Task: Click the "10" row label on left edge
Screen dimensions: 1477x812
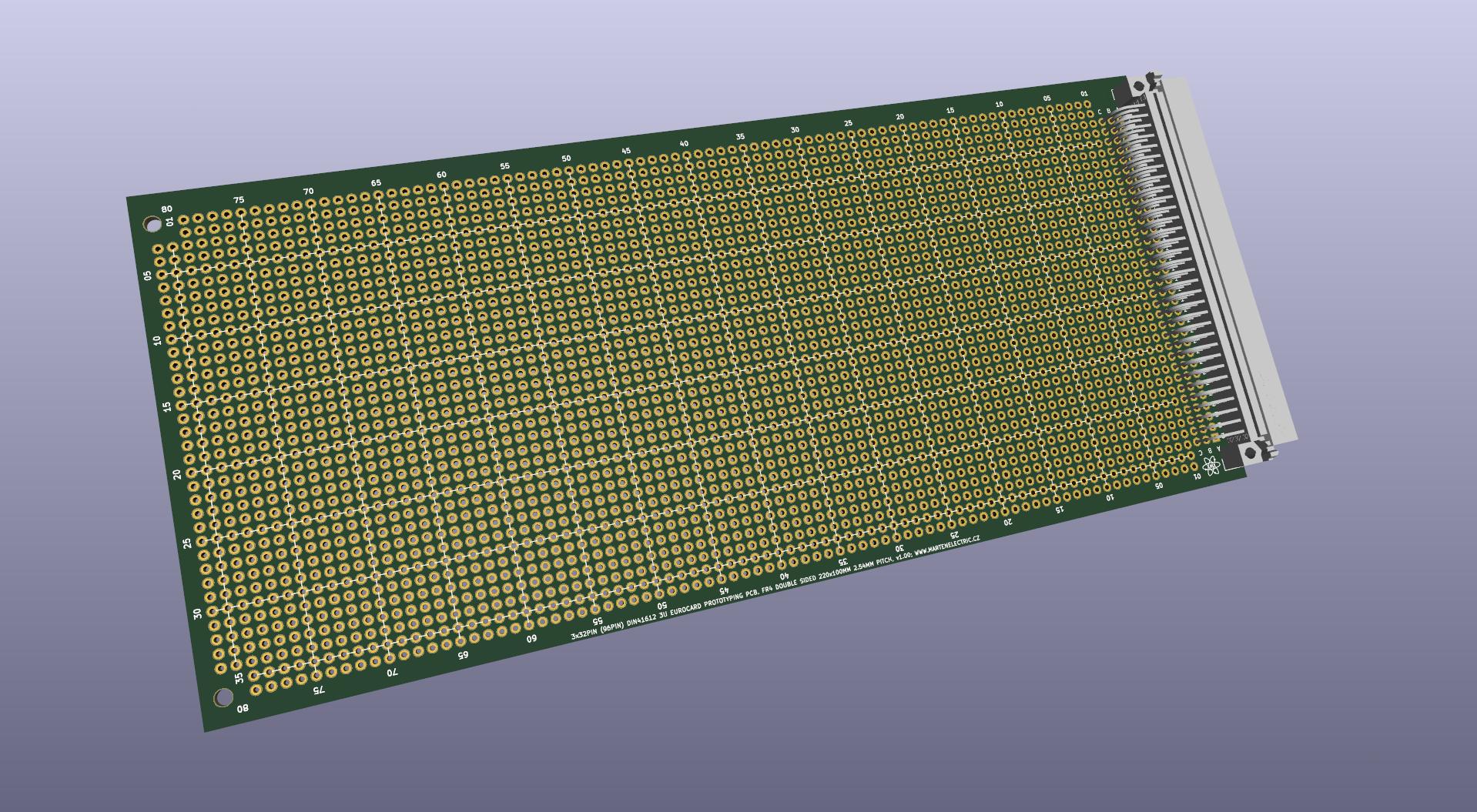Action: (158, 340)
